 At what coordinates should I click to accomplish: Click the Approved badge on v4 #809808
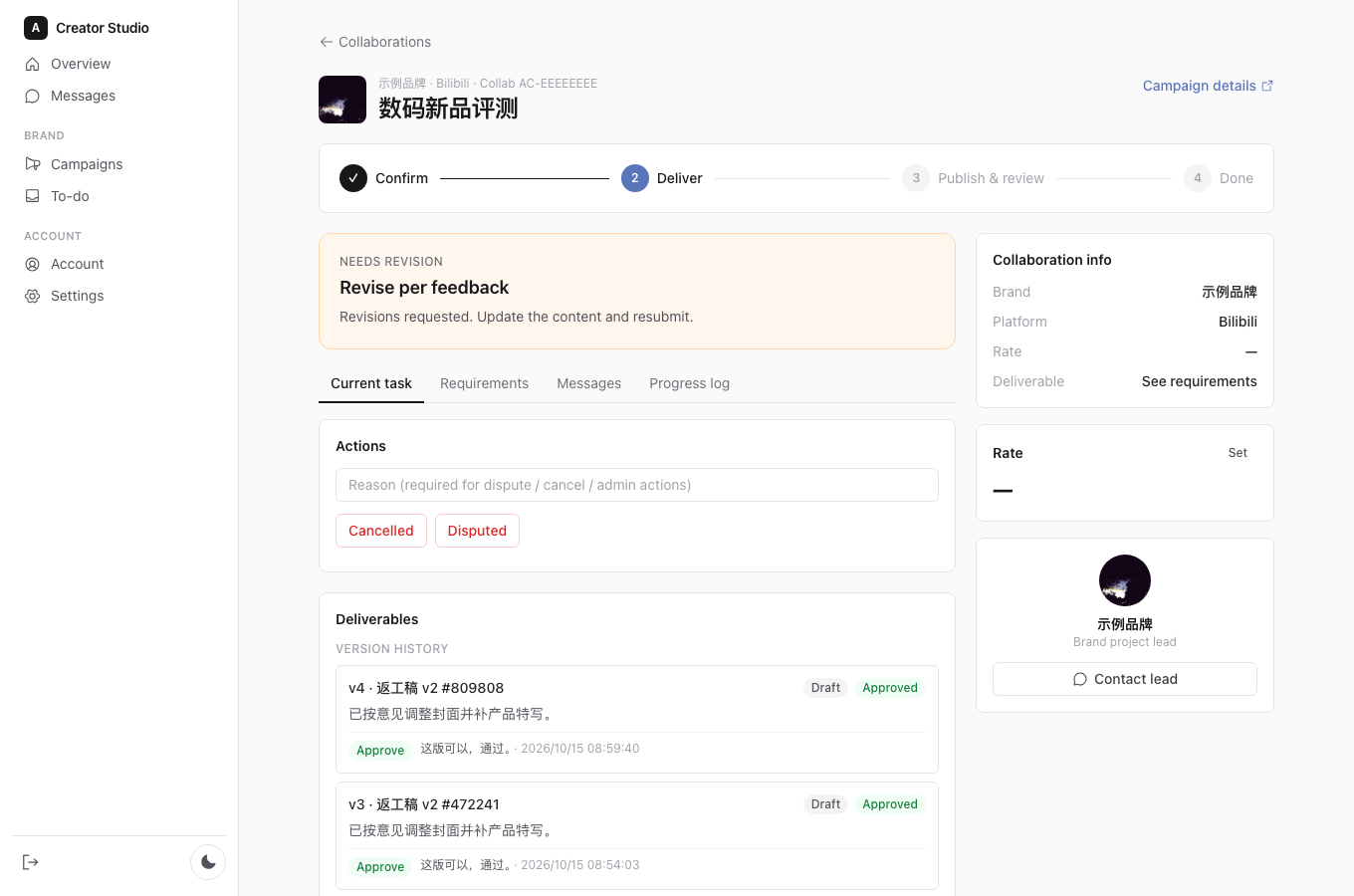pyautogui.click(x=890, y=688)
